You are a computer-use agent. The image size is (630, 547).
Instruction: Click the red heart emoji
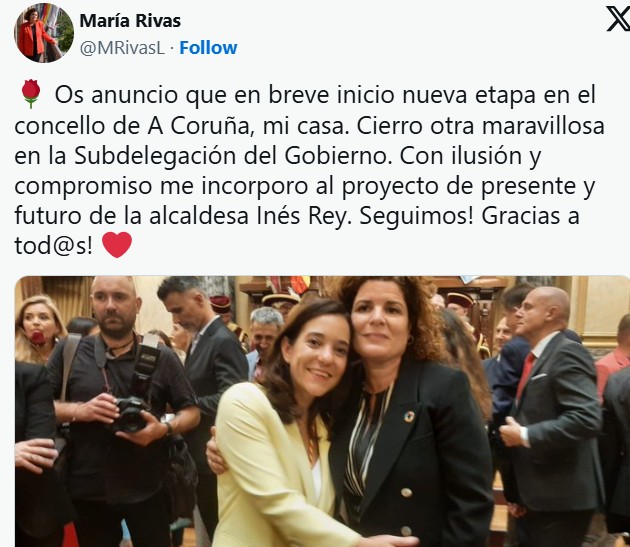click(117, 245)
